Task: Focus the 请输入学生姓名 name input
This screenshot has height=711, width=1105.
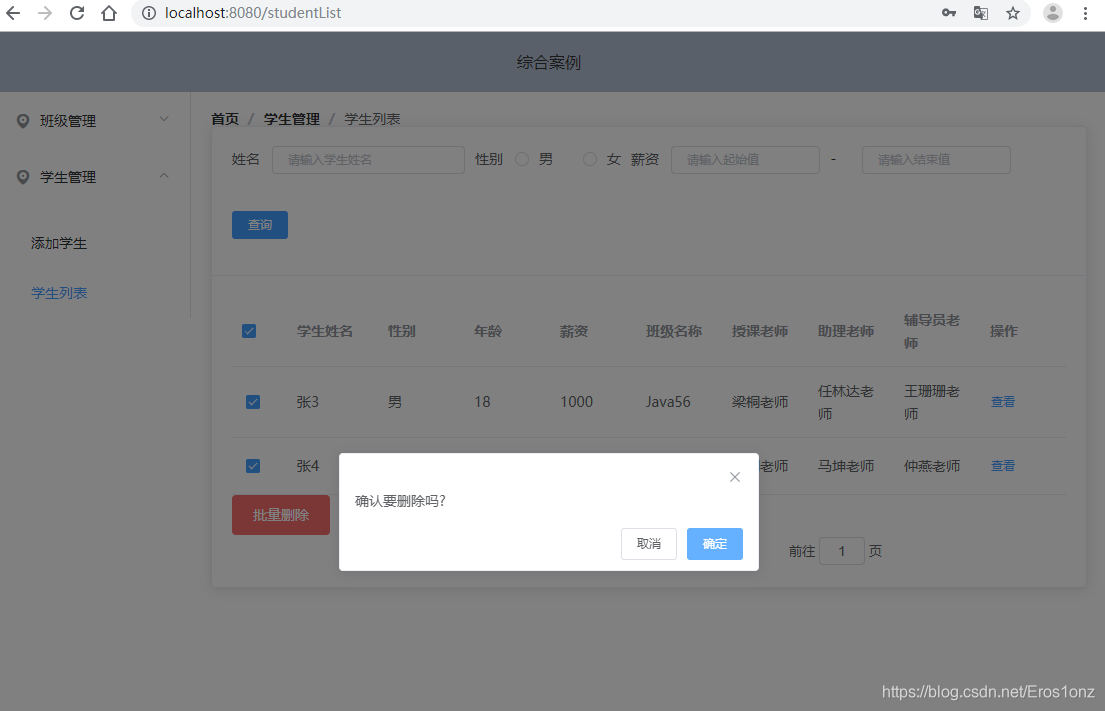Action: click(x=369, y=160)
